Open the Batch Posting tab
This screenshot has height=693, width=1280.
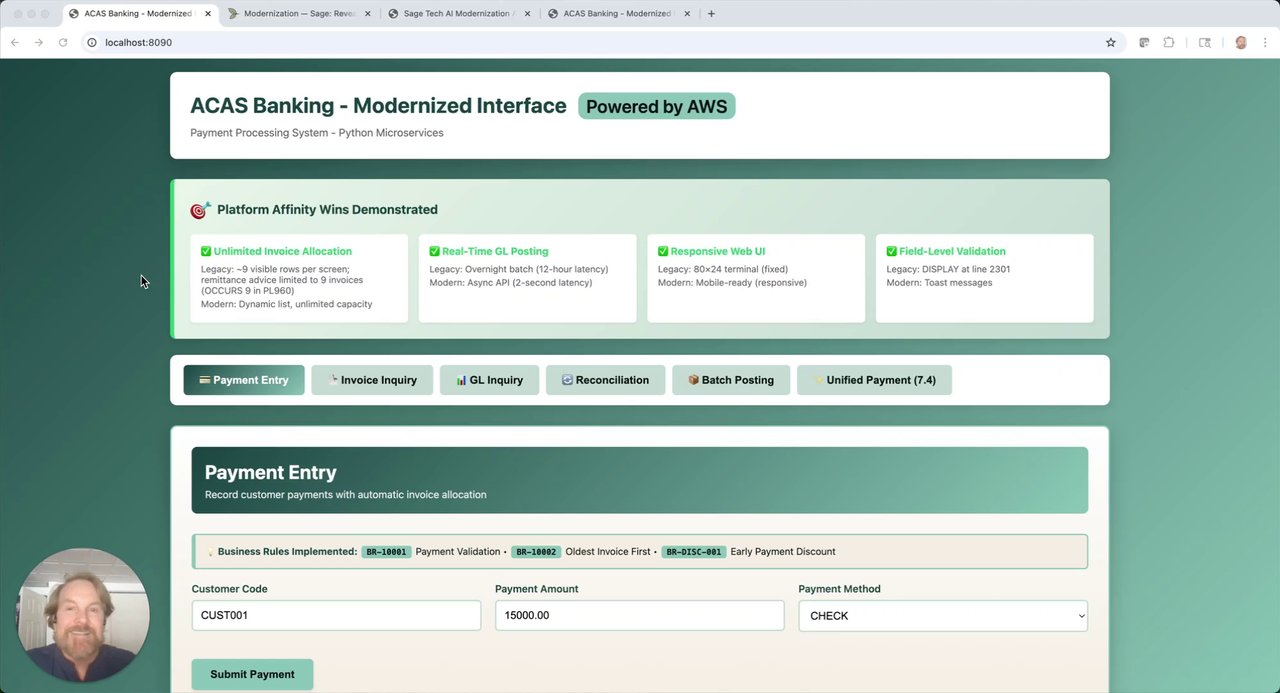pos(731,380)
